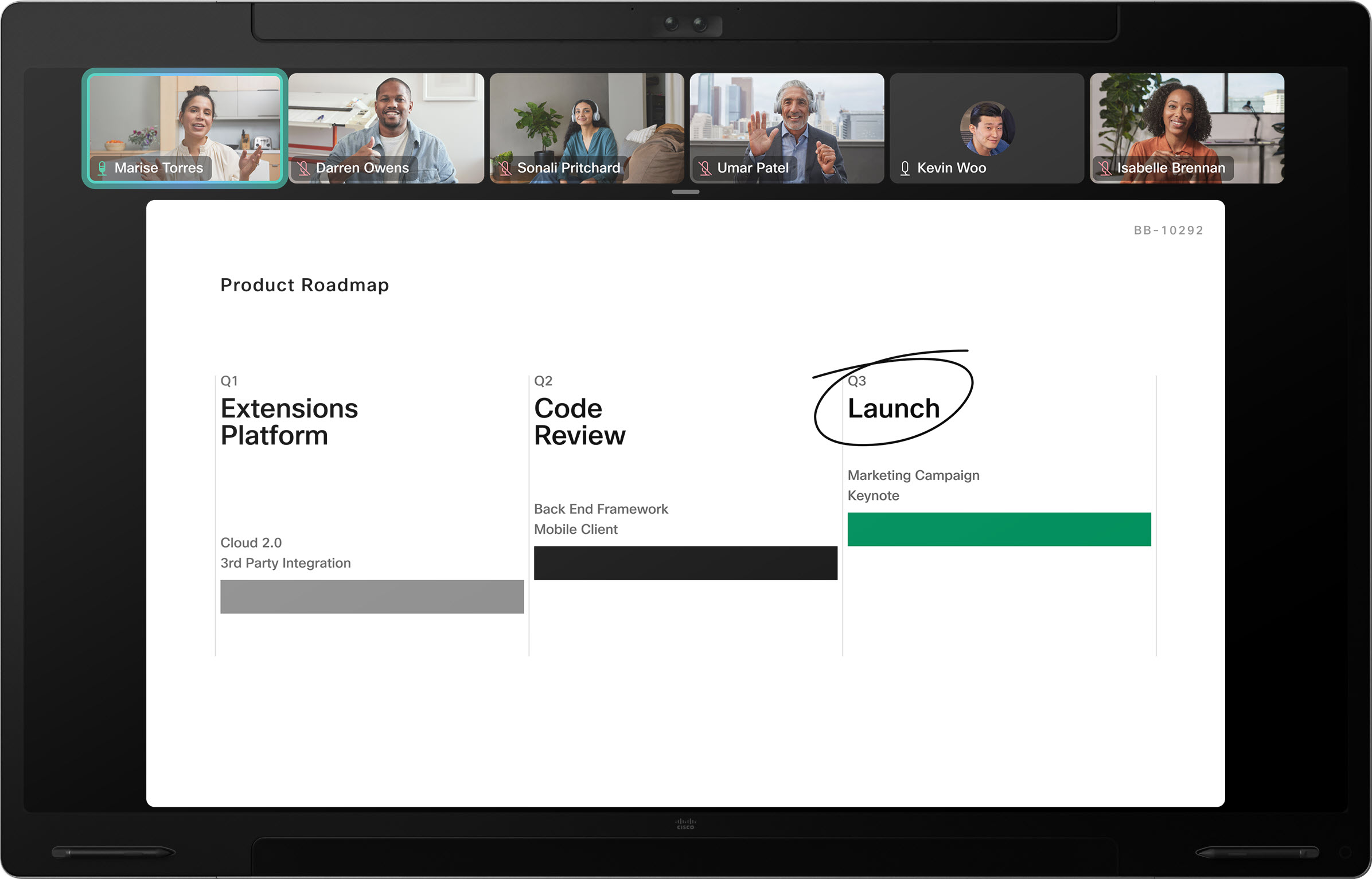
Task: Click the Q2 label
Action: (543, 381)
